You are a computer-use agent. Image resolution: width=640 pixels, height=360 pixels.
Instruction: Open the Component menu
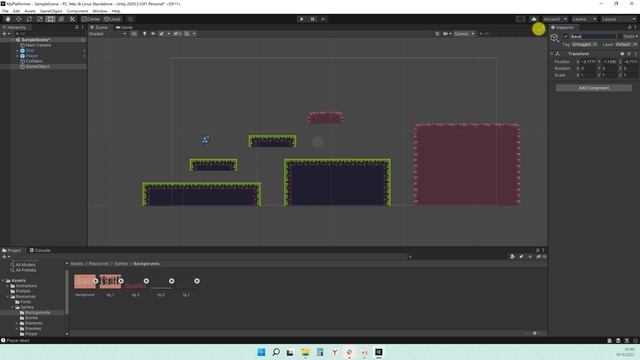coord(77,11)
